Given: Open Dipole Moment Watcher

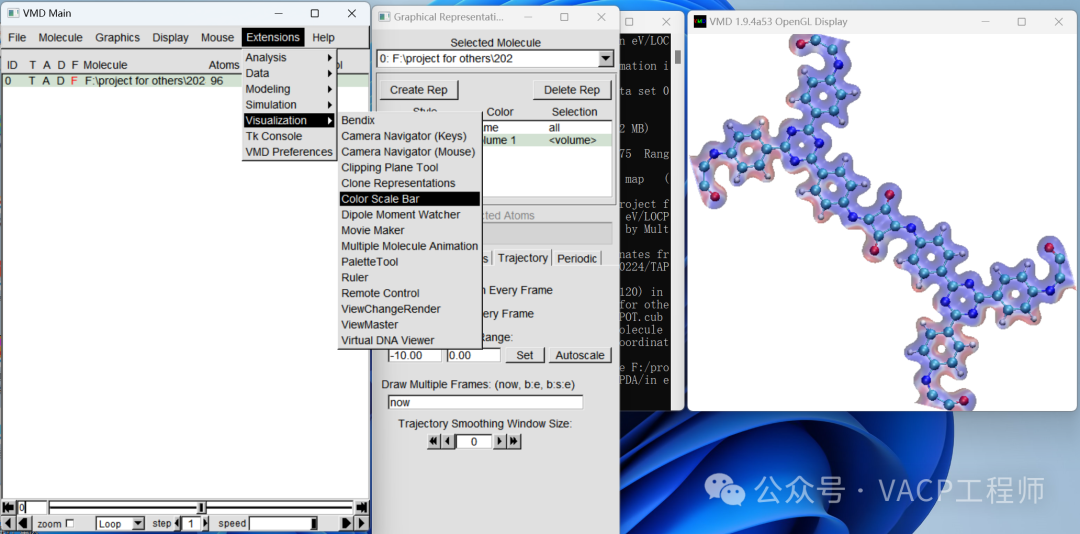Looking at the screenshot, I should (x=410, y=214).
